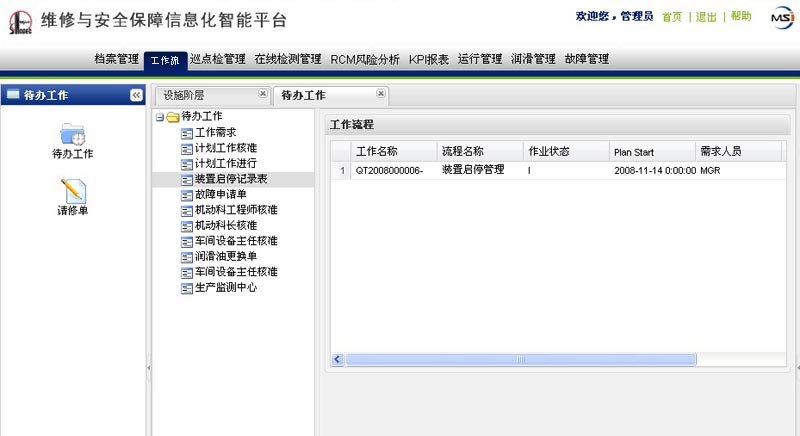
Task: Open the 待办工作 folder icon in sidebar
Action: click(x=72, y=134)
